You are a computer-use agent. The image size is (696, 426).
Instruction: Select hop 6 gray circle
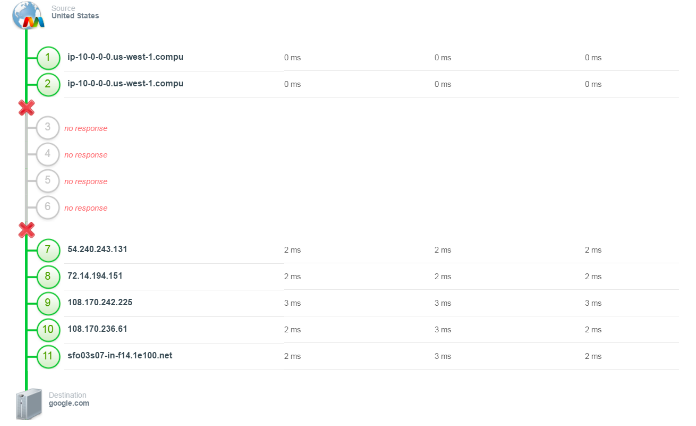click(x=47, y=207)
